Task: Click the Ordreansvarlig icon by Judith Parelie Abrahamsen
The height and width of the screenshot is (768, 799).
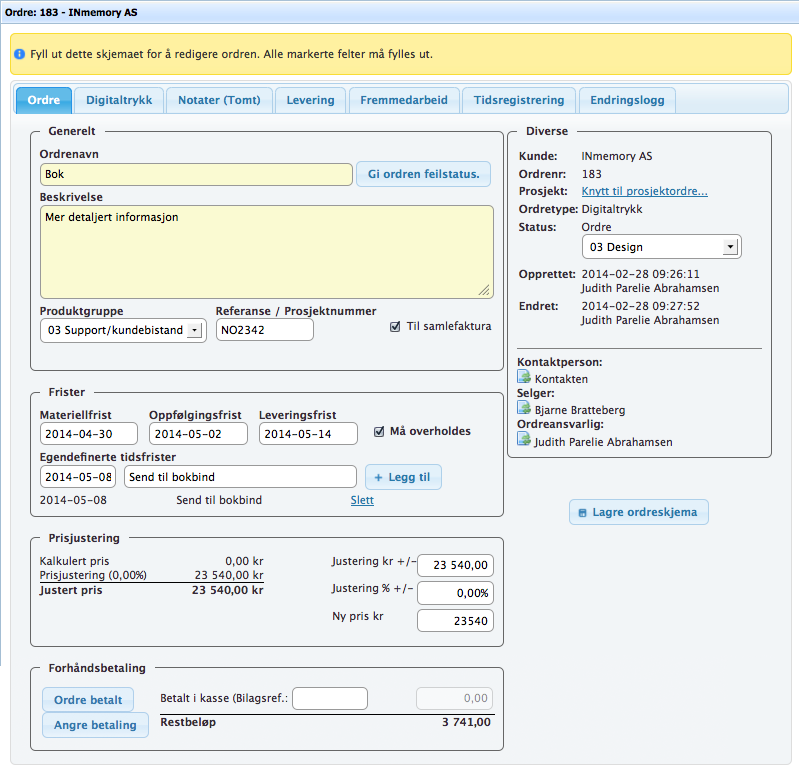Action: point(525,440)
